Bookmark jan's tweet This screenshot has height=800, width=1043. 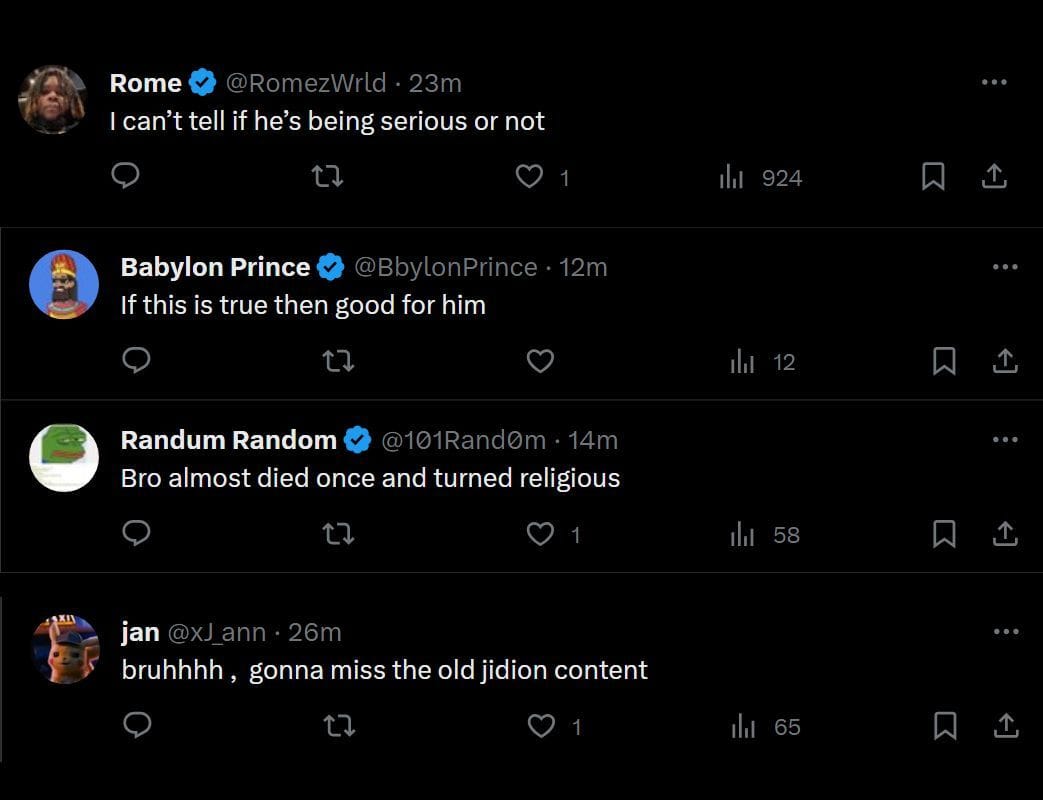tap(943, 726)
